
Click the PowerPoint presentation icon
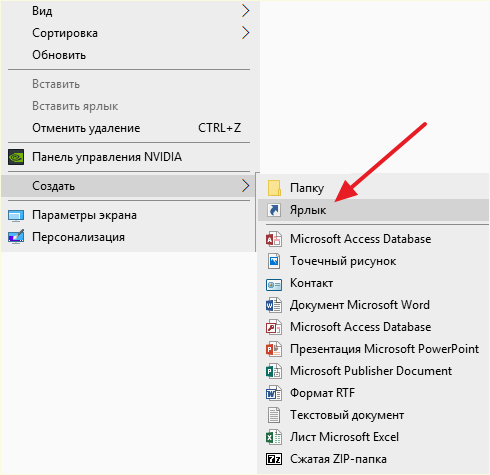tap(274, 349)
